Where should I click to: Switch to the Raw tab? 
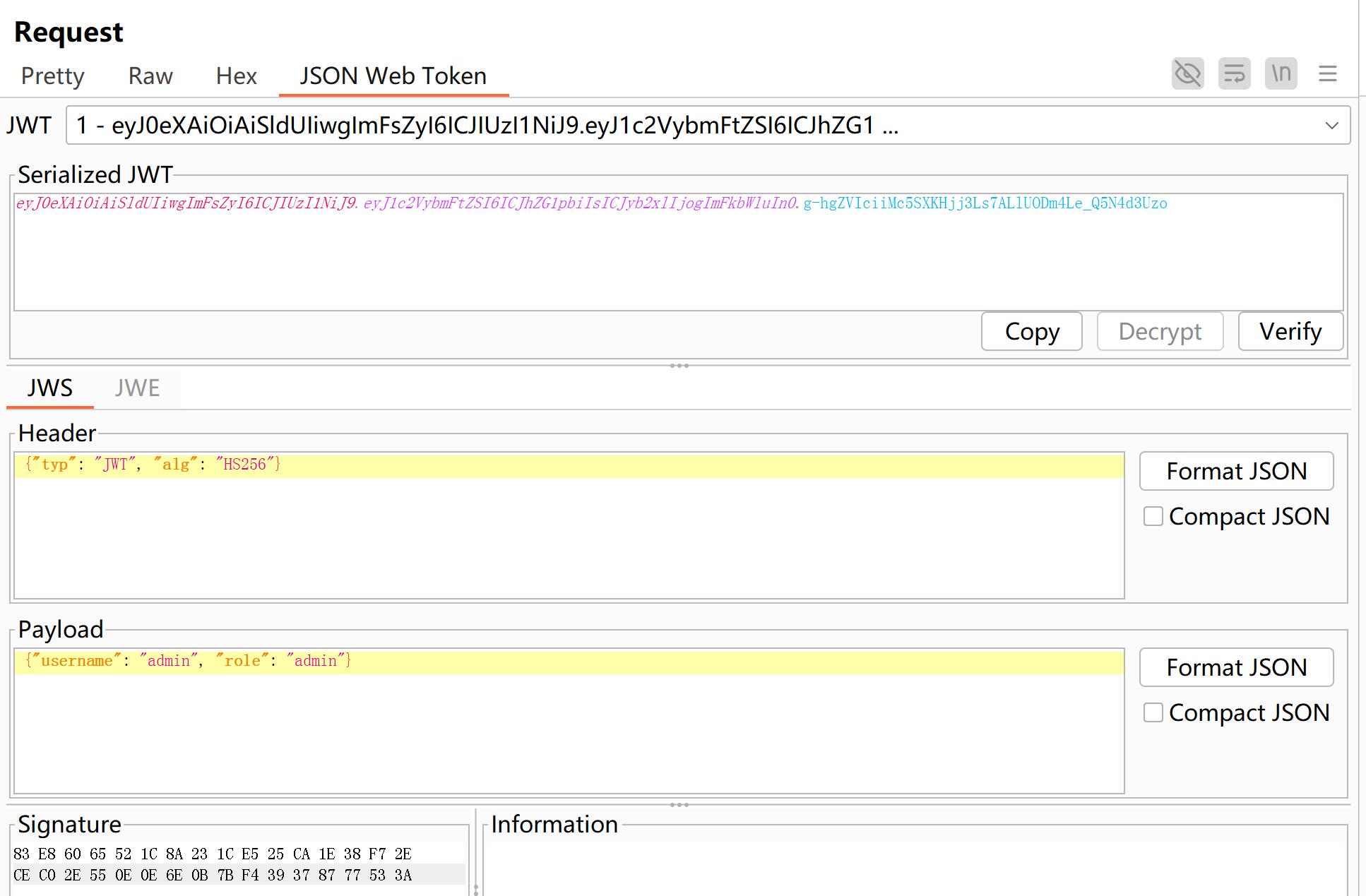click(x=150, y=76)
